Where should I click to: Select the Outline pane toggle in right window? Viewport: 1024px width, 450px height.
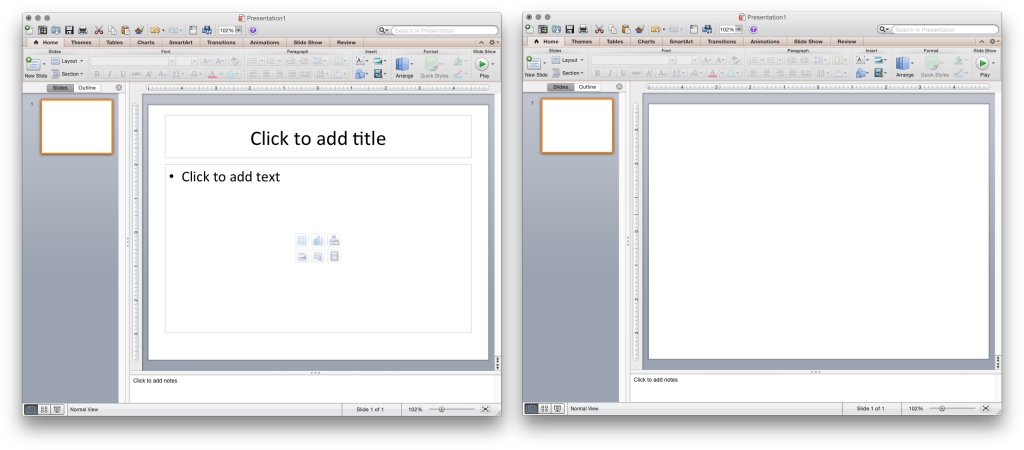tap(587, 88)
